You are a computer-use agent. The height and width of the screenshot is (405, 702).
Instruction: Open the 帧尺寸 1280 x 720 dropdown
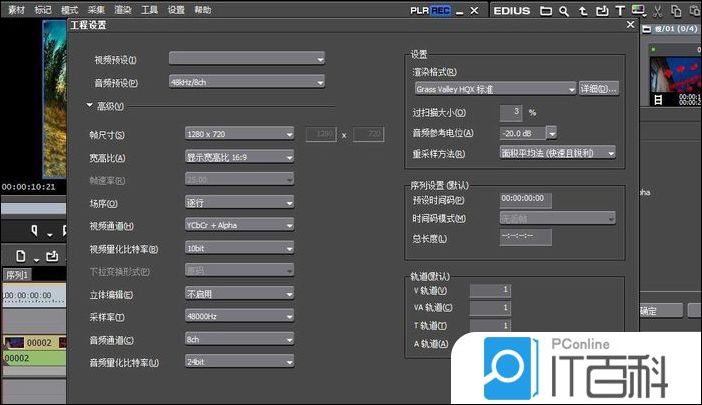click(x=239, y=134)
